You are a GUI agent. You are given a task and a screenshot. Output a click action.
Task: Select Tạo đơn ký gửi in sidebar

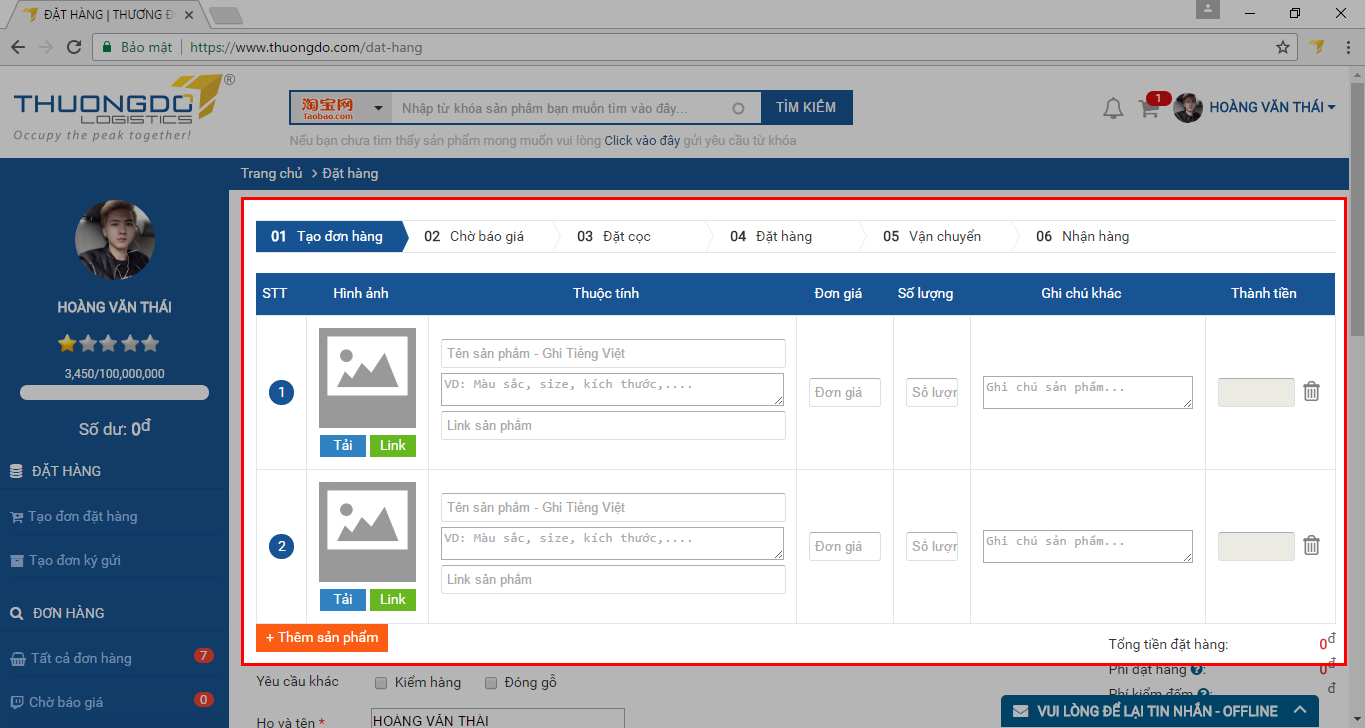[74, 560]
